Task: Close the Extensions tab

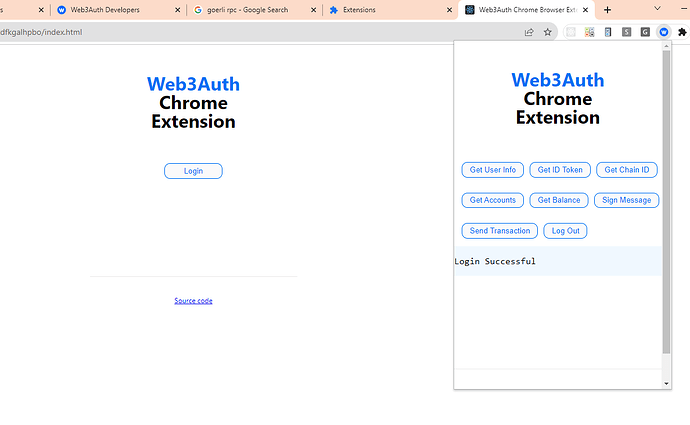Action: coord(449,10)
